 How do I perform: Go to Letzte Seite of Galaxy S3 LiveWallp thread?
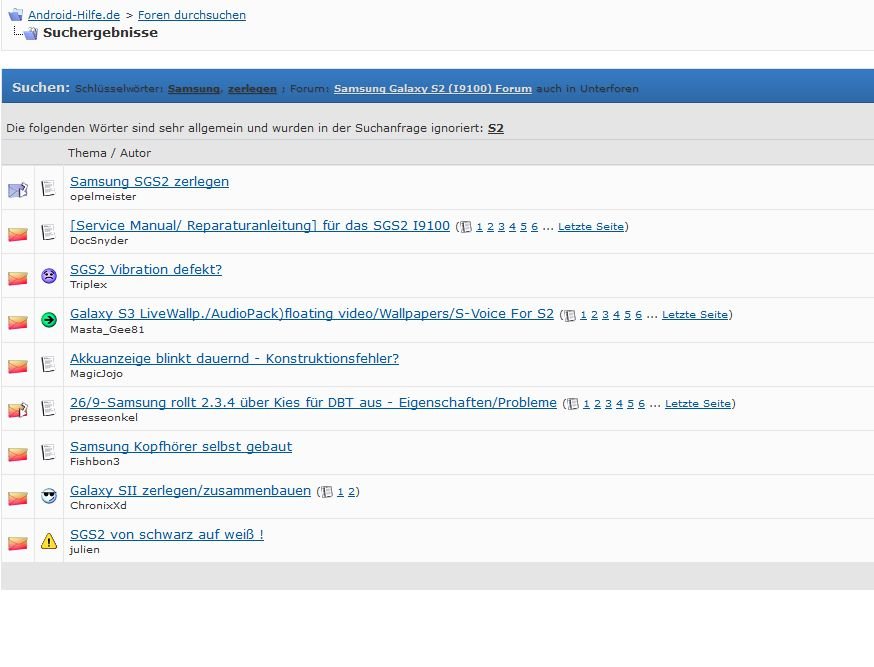pyautogui.click(x=695, y=315)
